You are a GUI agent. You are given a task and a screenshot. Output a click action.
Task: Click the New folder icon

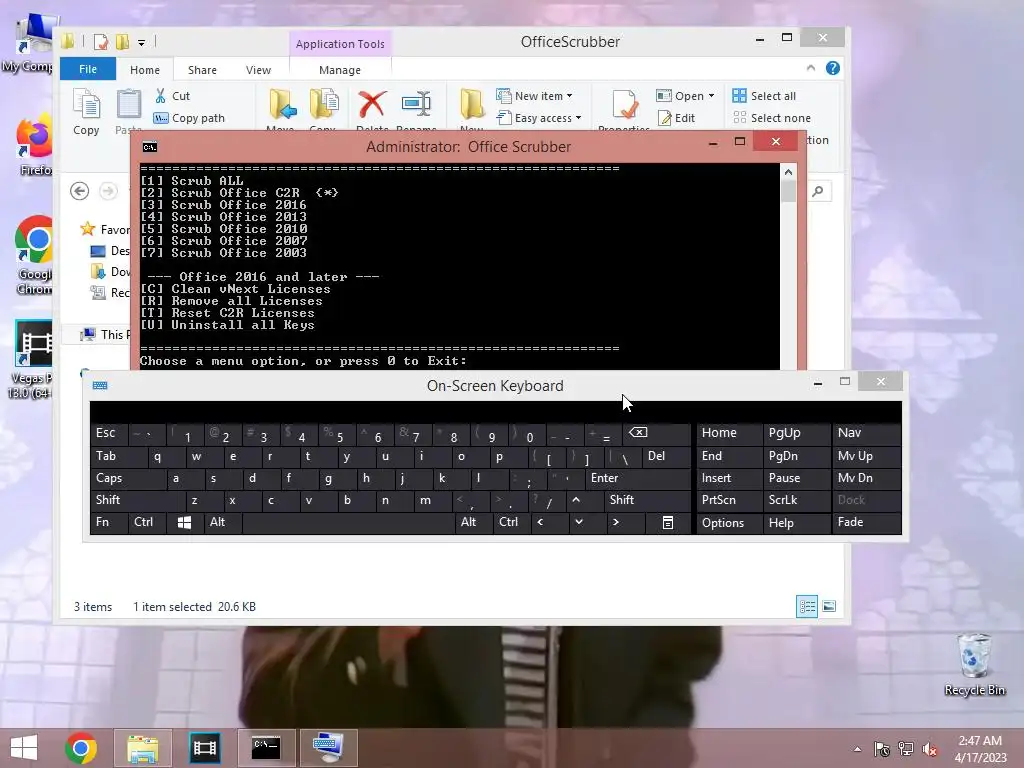point(472,105)
